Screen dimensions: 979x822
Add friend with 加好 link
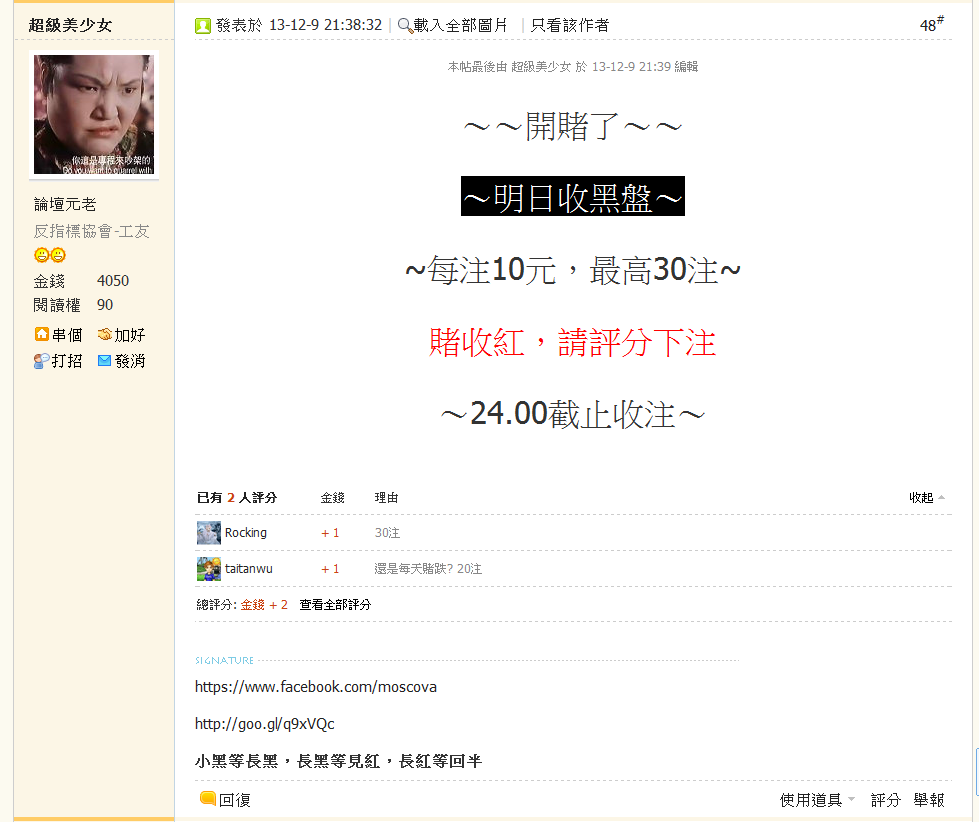(x=130, y=335)
